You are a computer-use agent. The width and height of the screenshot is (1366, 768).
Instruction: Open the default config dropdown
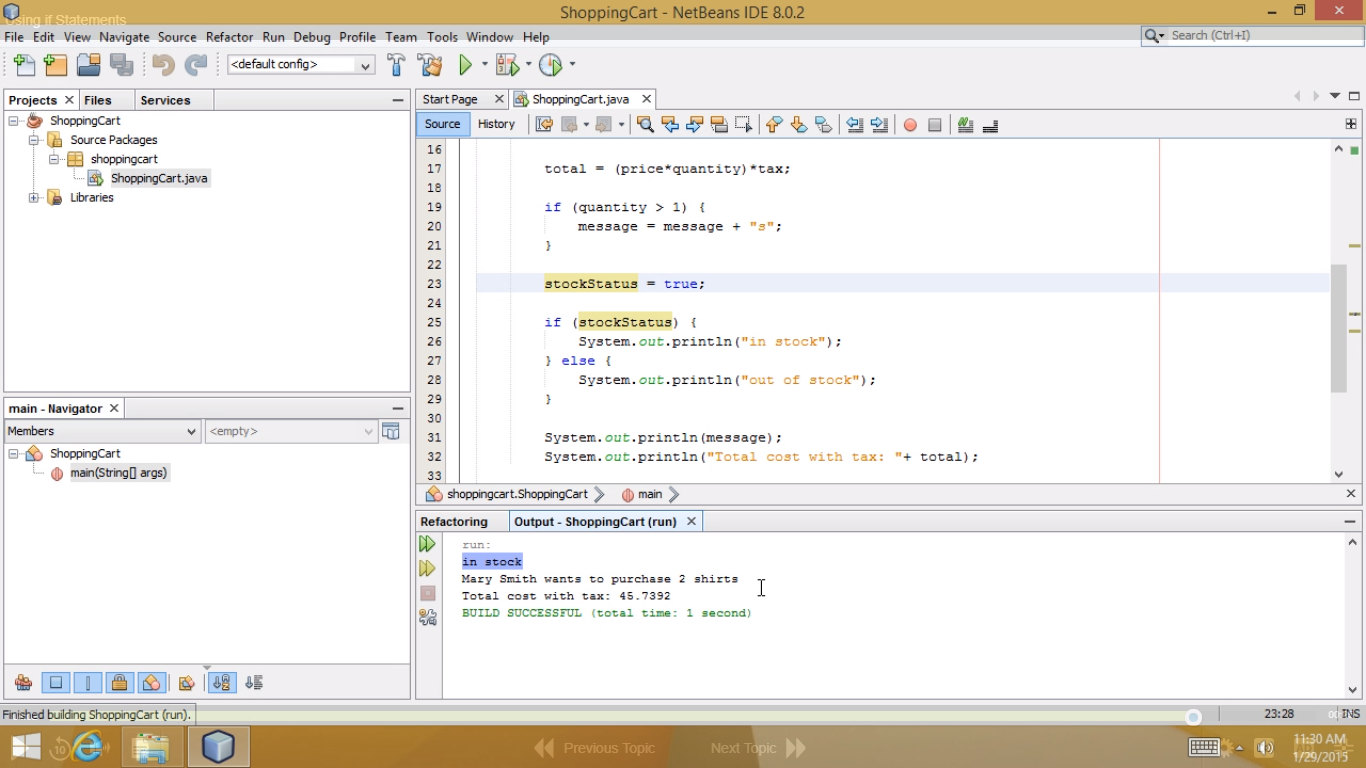coord(301,65)
